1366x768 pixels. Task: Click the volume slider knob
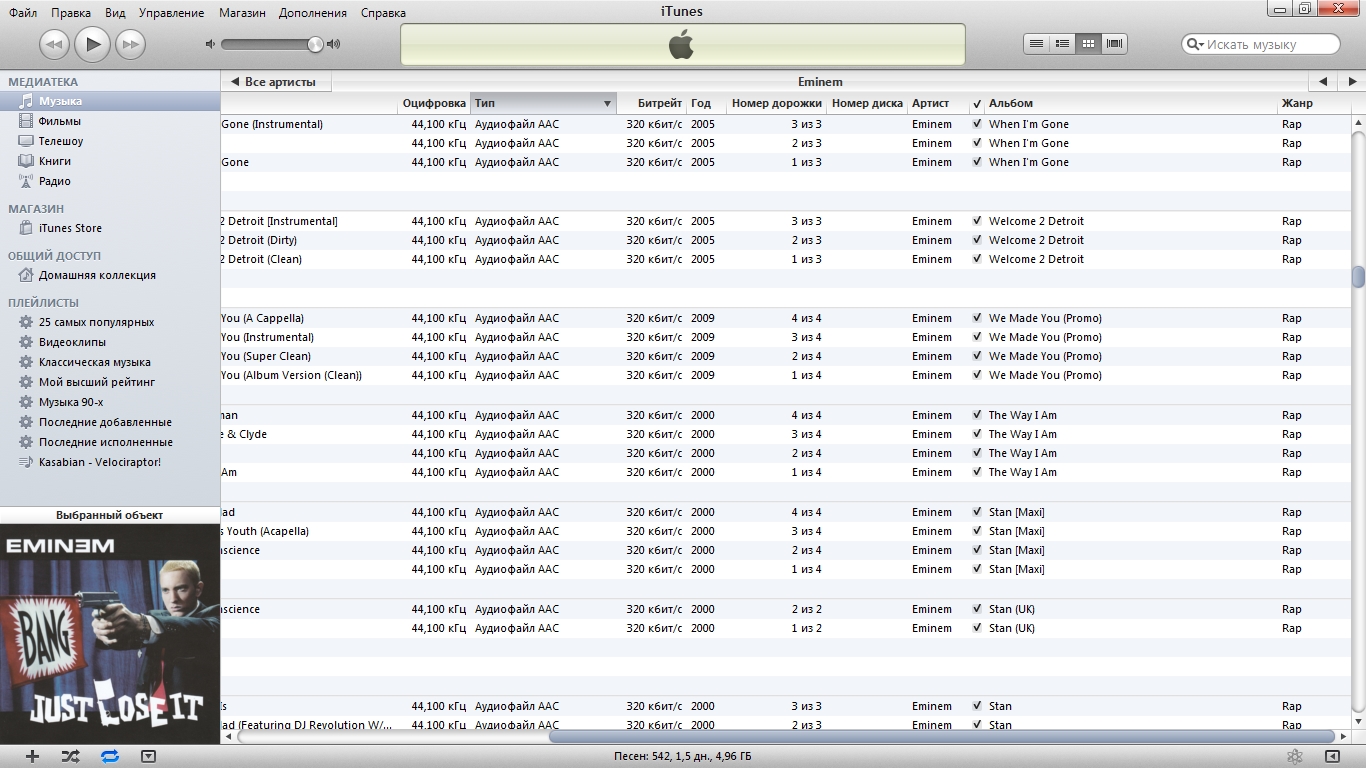(x=316, y=44)
